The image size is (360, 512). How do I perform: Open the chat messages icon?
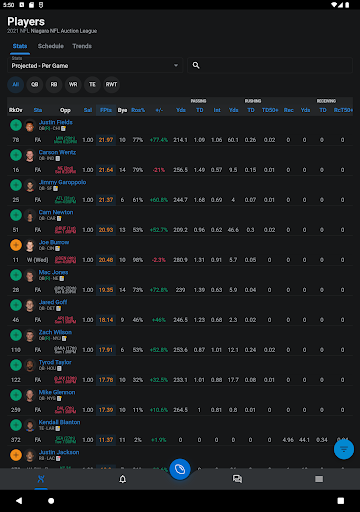(237, 479)
